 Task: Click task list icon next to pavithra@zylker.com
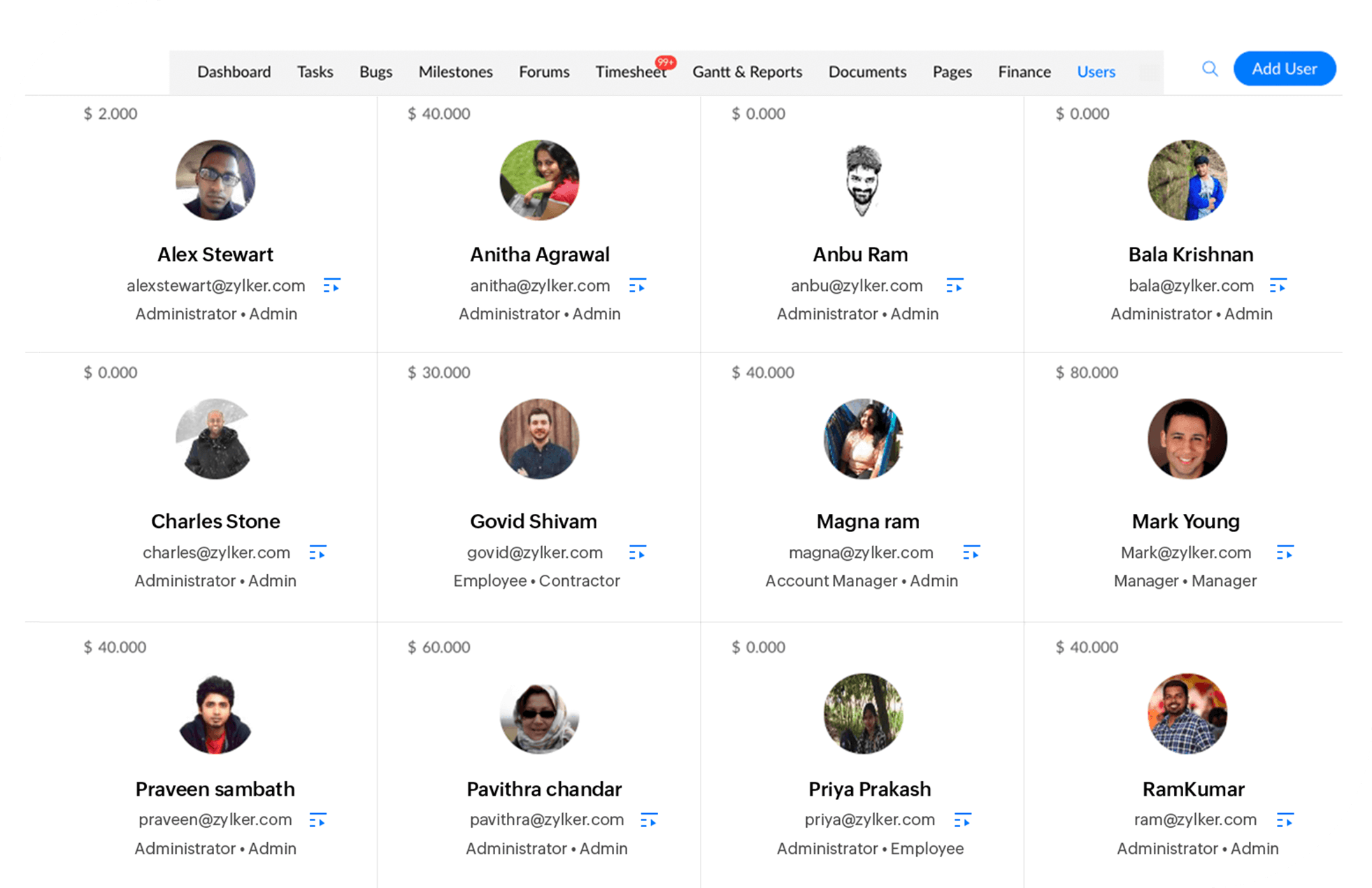[x=649, y=819]
